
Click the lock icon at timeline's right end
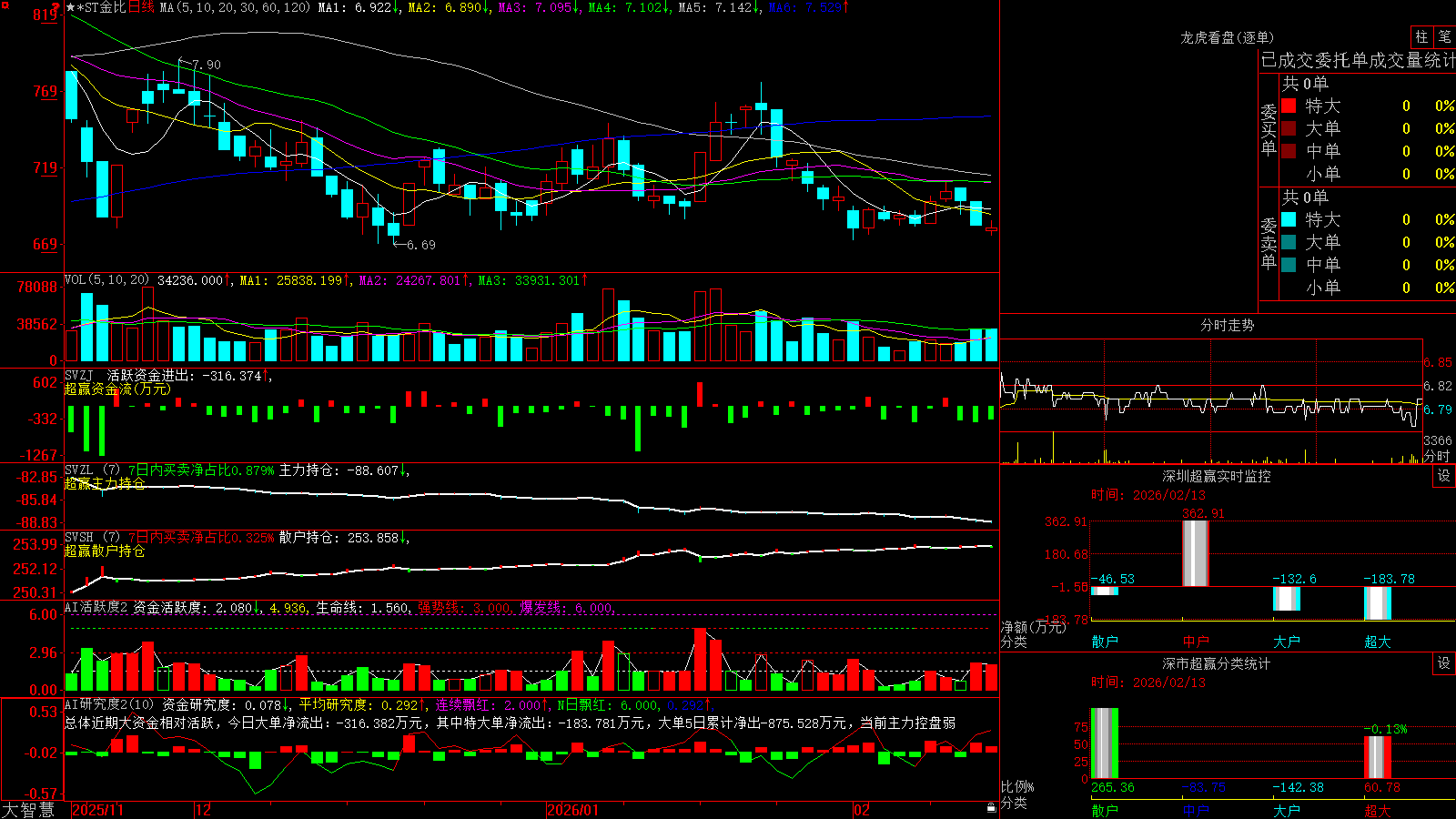[x=991, y=808]
